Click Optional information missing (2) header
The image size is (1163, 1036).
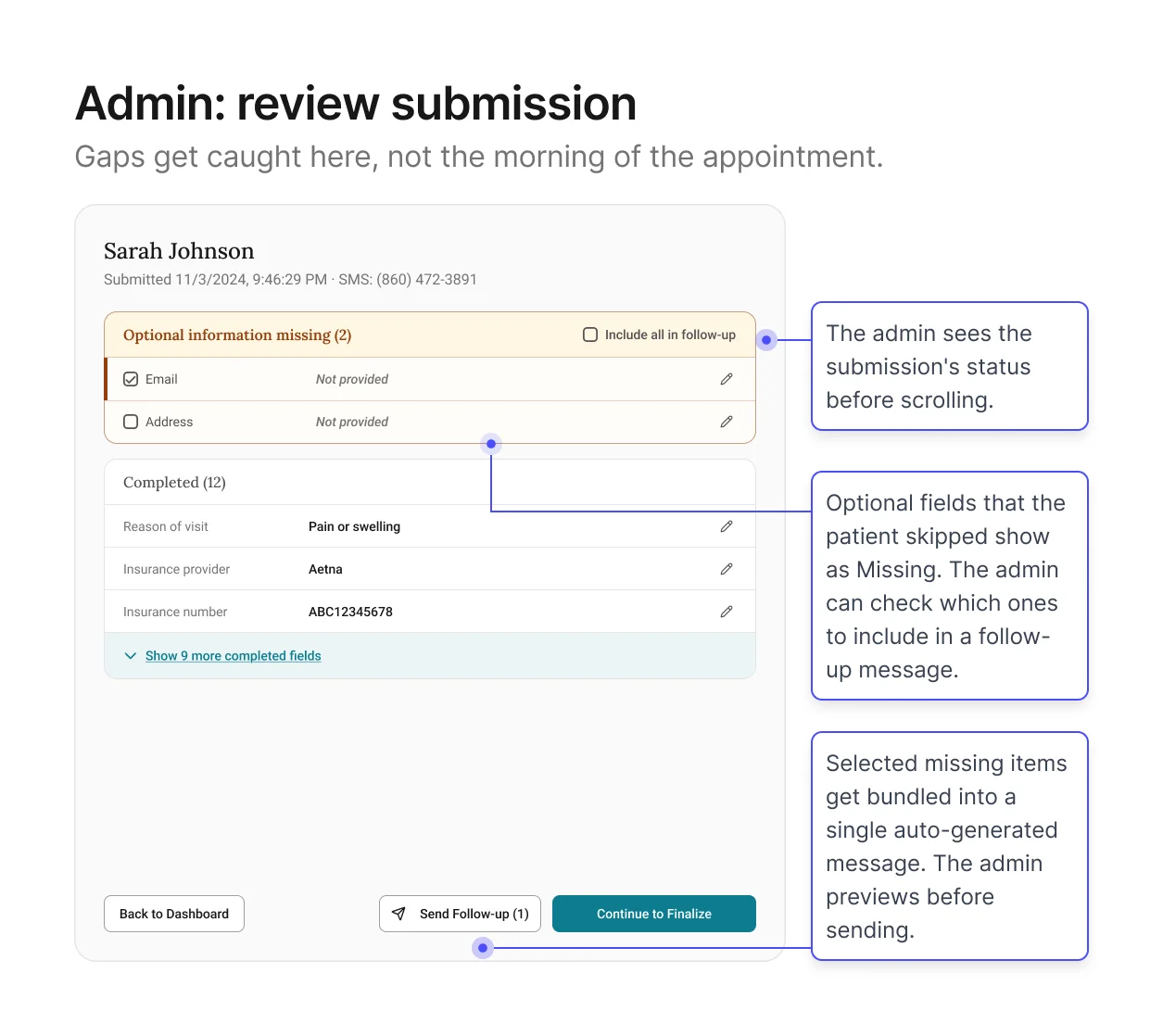[237, 335]
